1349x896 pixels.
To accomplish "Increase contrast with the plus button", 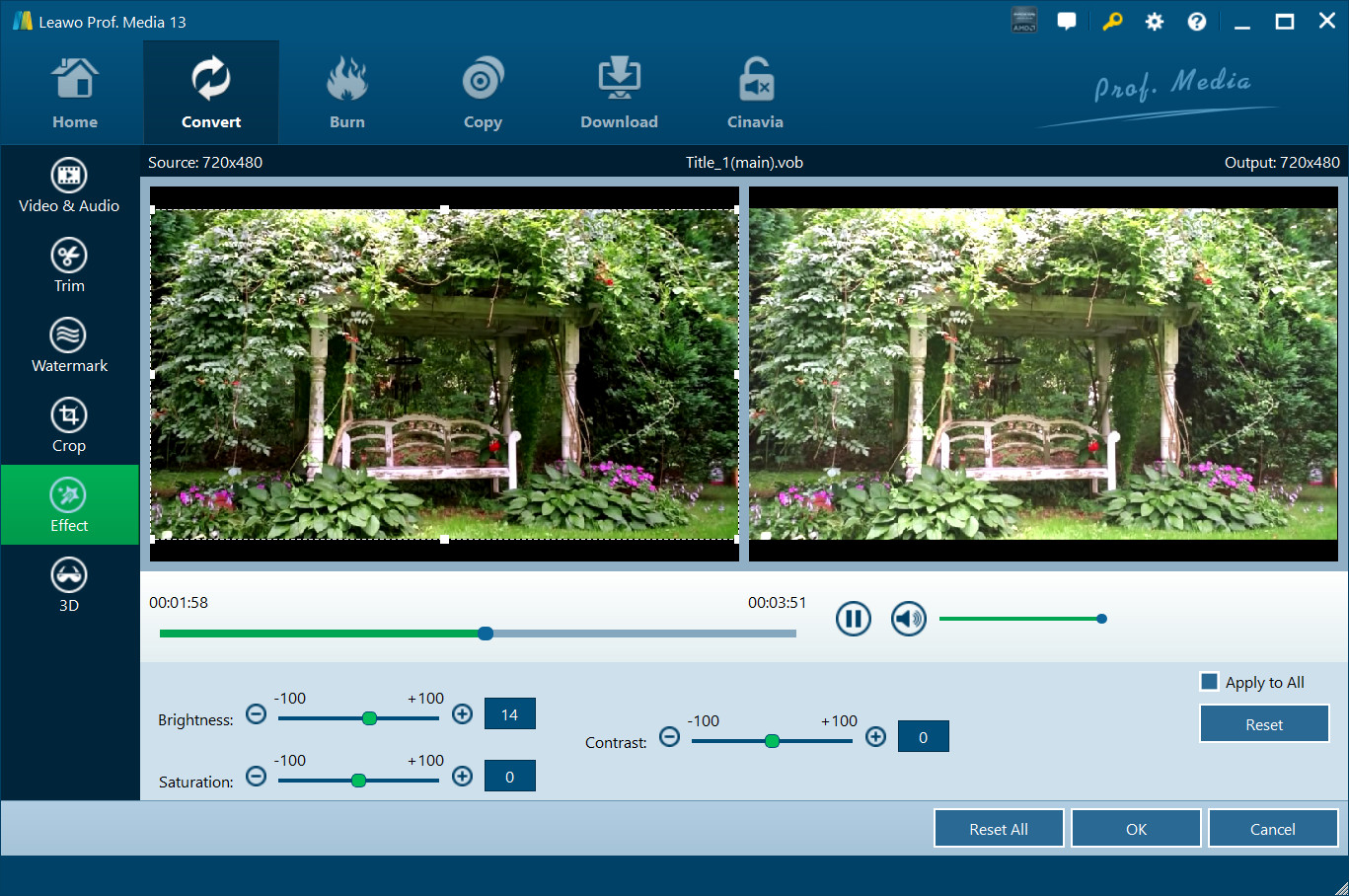I will [875, 737].
